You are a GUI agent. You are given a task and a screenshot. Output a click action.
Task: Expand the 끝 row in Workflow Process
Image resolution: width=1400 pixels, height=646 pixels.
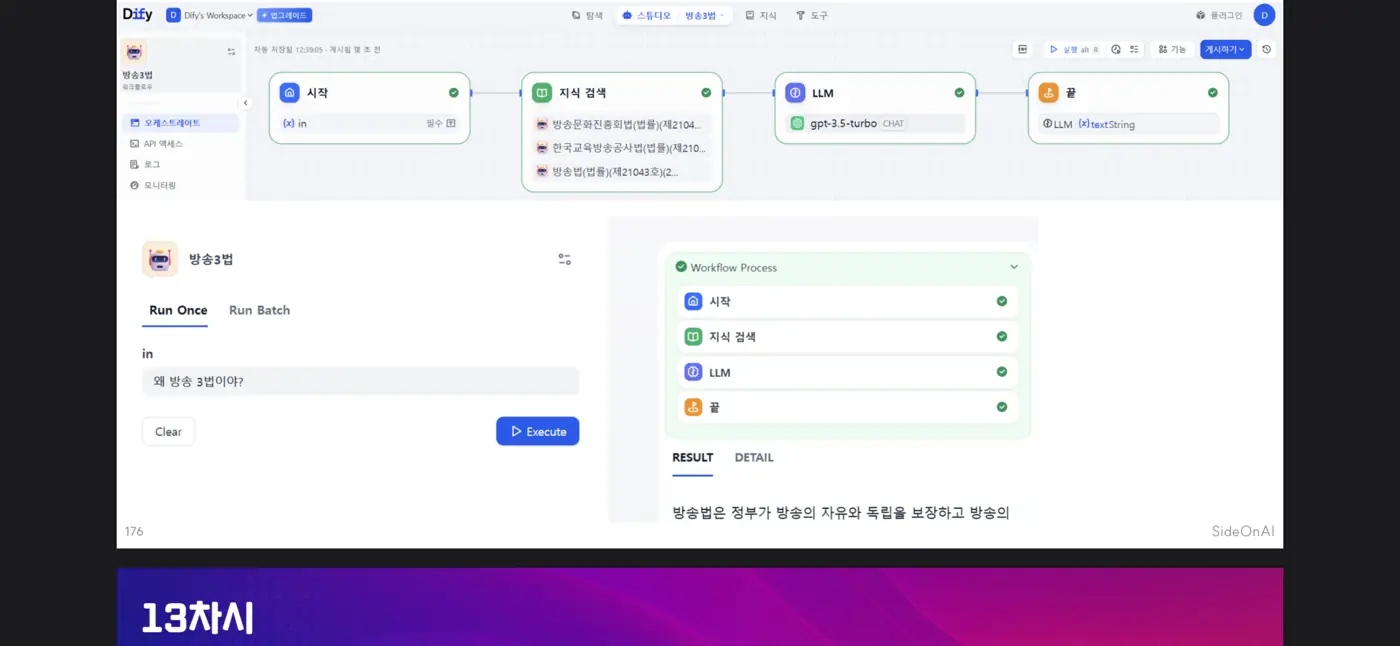tap(847, 407)
